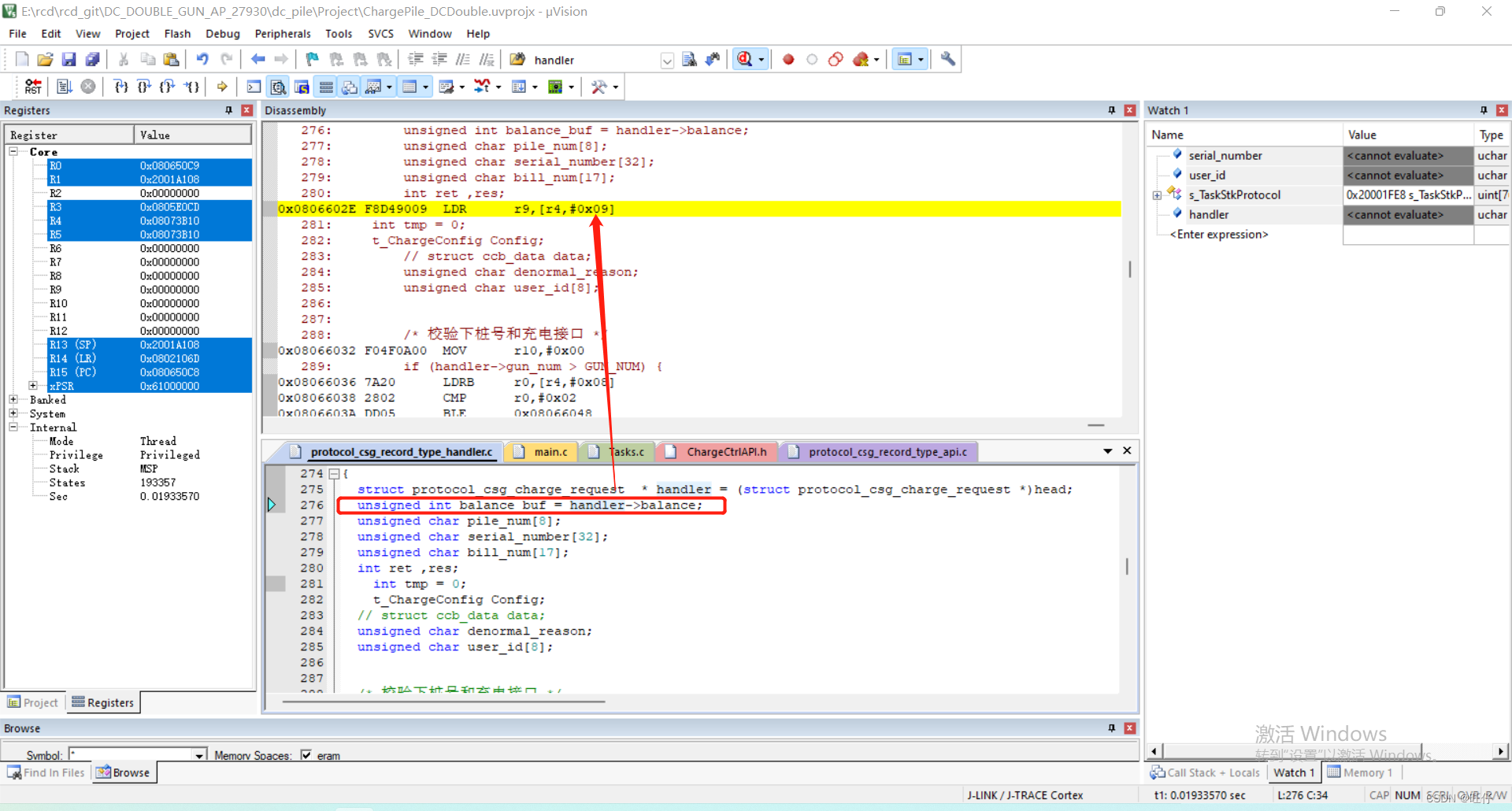The height and width of the screenshot is (811, 1512).
Task: Step out of the current function
Action: coord(168,87)
